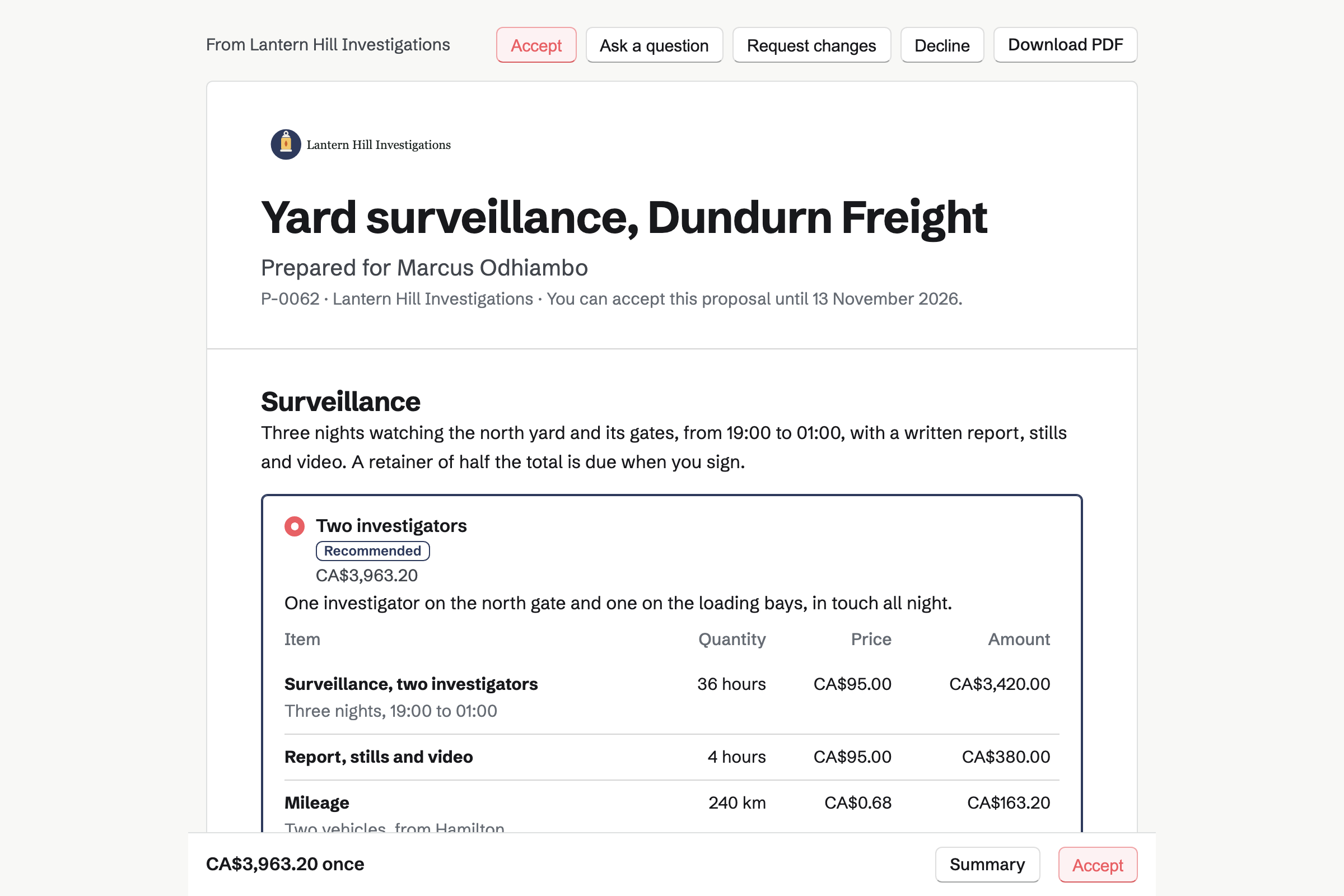The image size is (1344, 896).
Task: Click the Mileage row label
Action: coord(316,803)
